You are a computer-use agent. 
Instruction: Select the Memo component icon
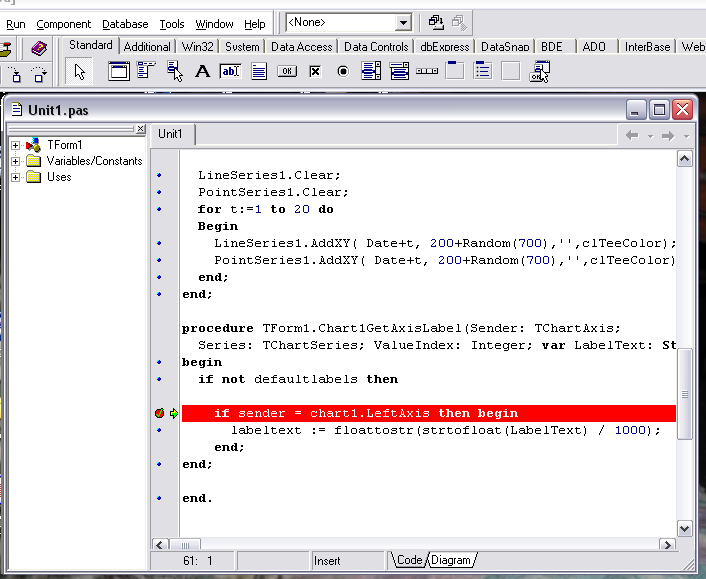click(259, 71)
